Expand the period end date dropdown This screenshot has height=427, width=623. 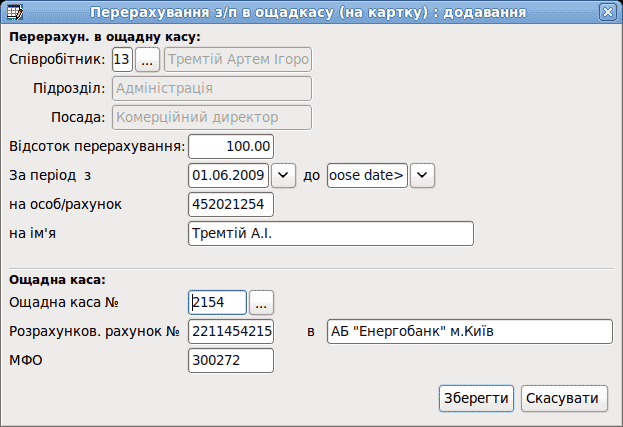[x=422, y=175]
